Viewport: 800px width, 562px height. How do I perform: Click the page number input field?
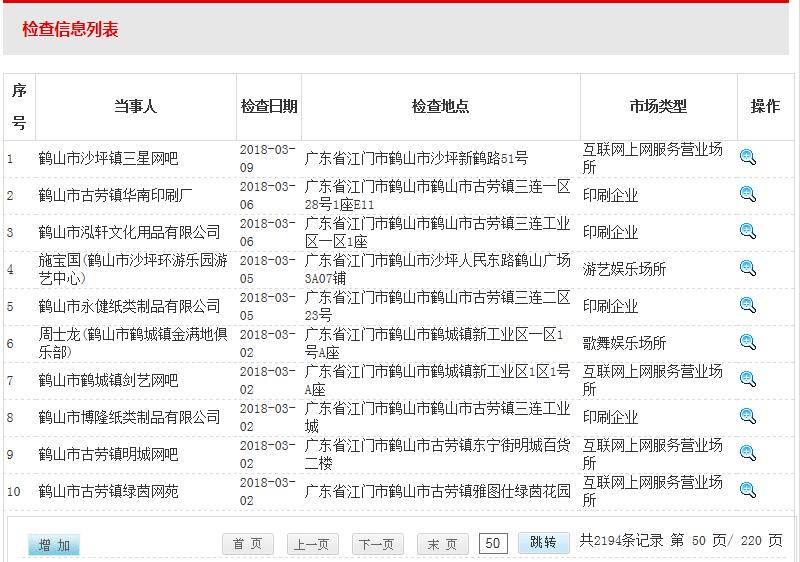click(x=493, y=543)
